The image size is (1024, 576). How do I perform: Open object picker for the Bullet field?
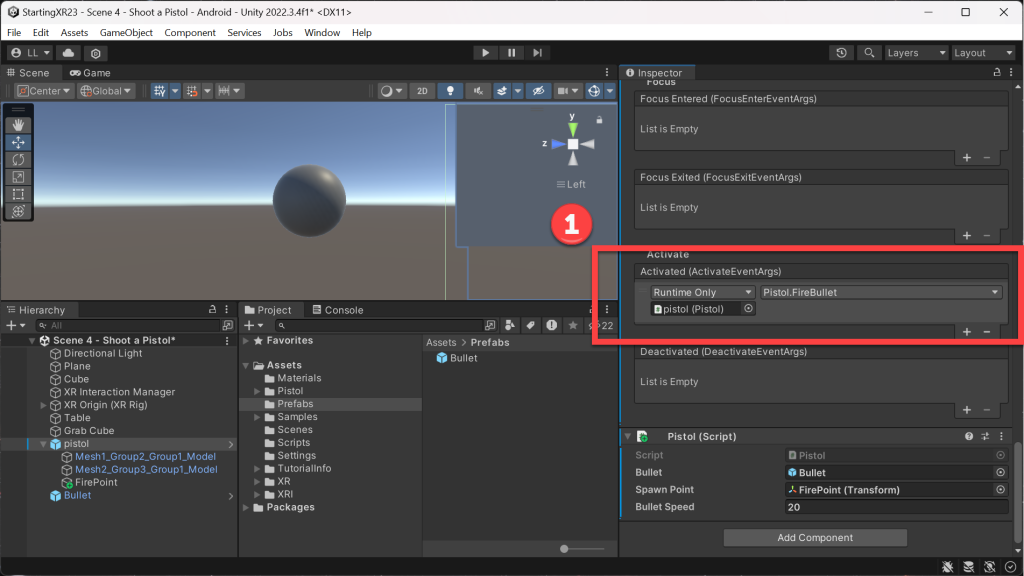pyautogui.click(x=1000, y=472)
